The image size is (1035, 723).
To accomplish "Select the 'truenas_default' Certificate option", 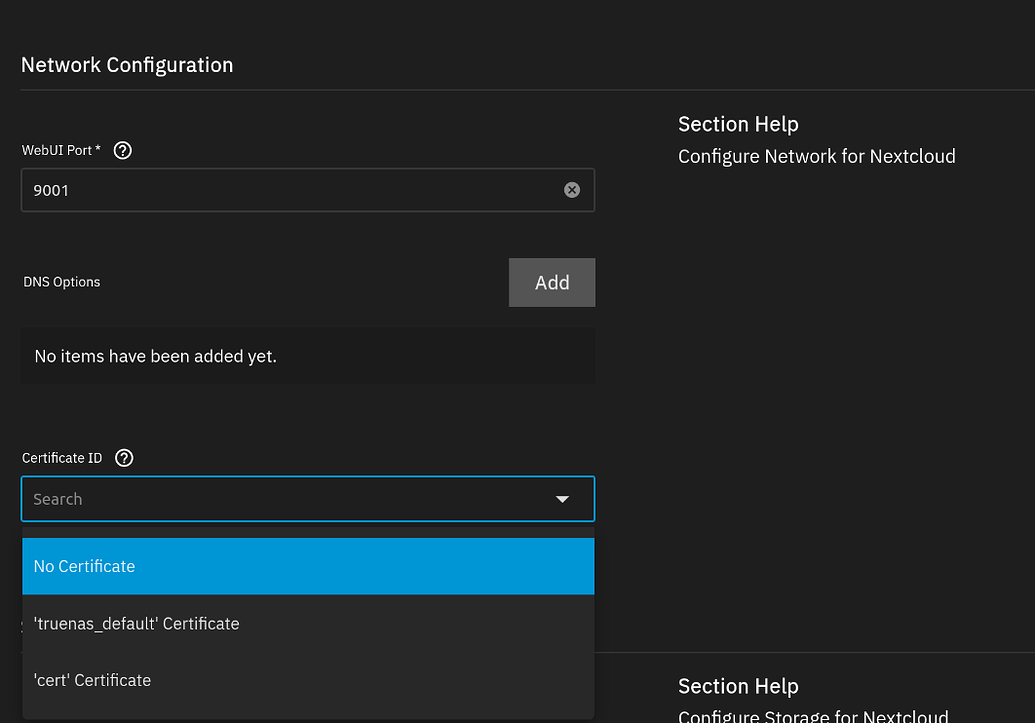I will pos(137,623).
